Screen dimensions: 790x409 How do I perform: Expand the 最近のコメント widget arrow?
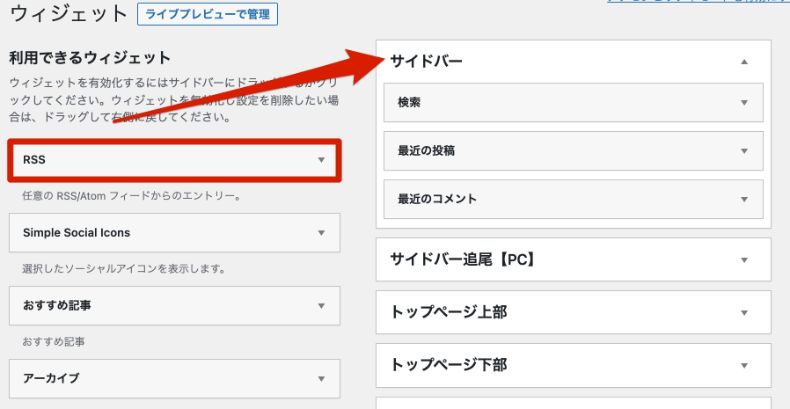click(744, 199)
